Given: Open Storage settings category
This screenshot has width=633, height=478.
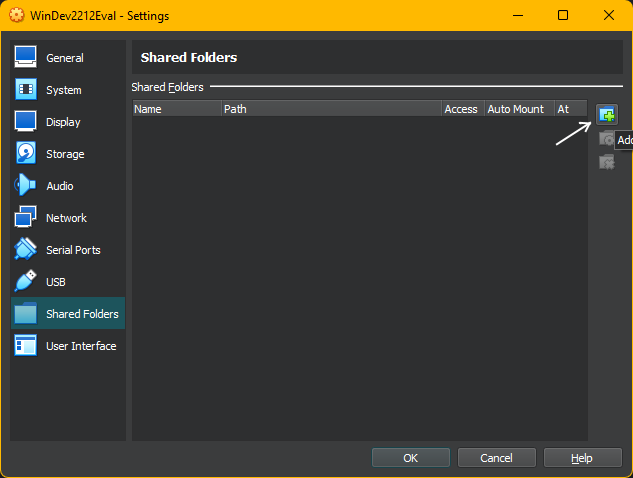Looking at the screenshot, I should (x=68, y=153).
